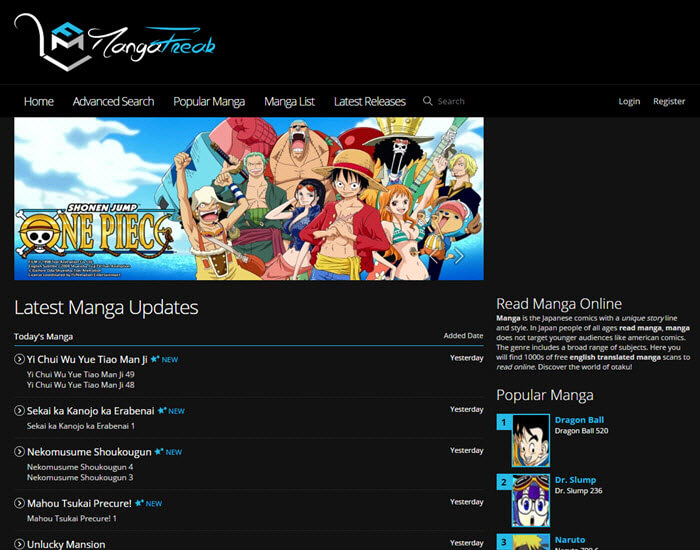The width and height of the screenshot is (700, 550).
Task: Click next-slide chevron on One Piece banner
Action: coord(459,256)
